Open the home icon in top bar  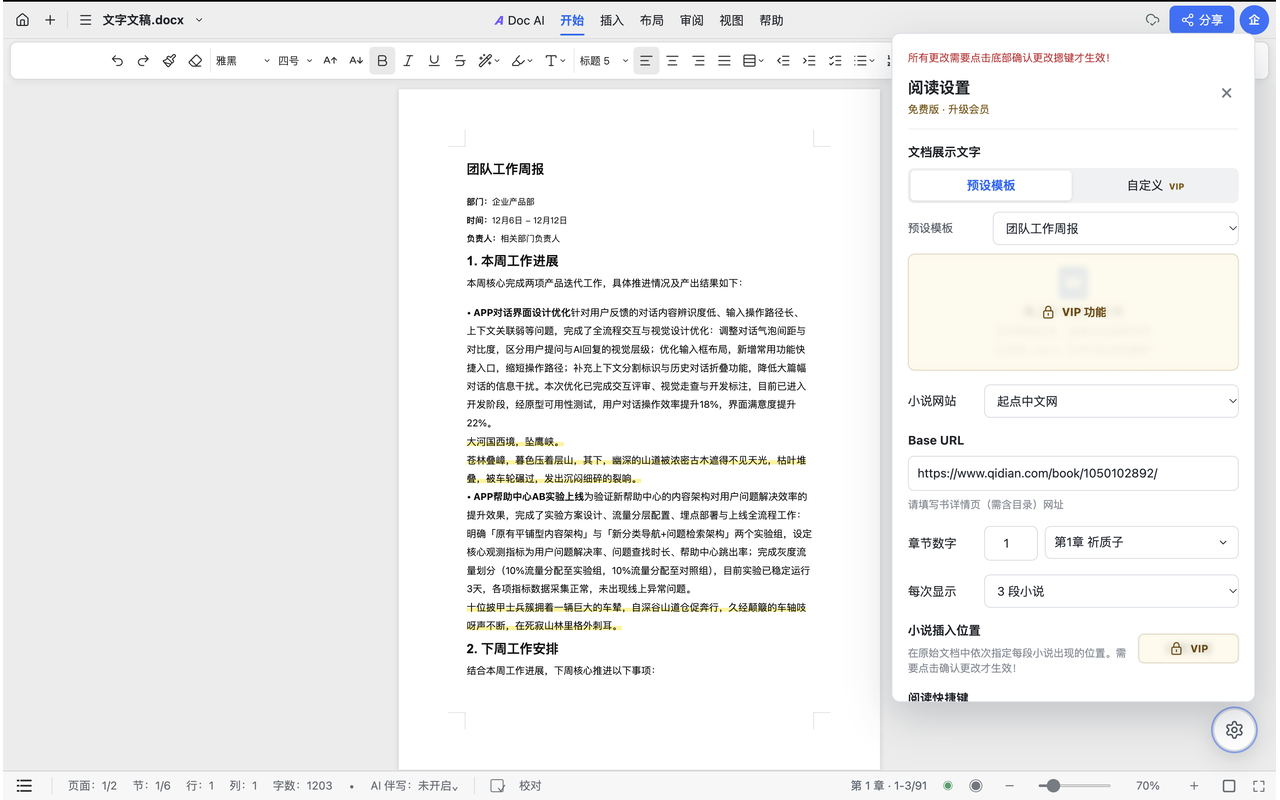tap(23, 20)
